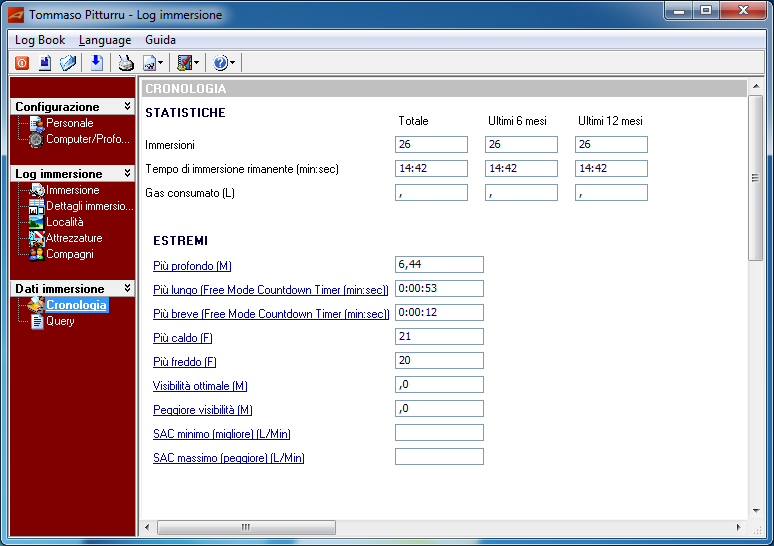Open the SAC massimo (peggiore) link
Screen dimensions: 774x546
click(x=229, y=458)
